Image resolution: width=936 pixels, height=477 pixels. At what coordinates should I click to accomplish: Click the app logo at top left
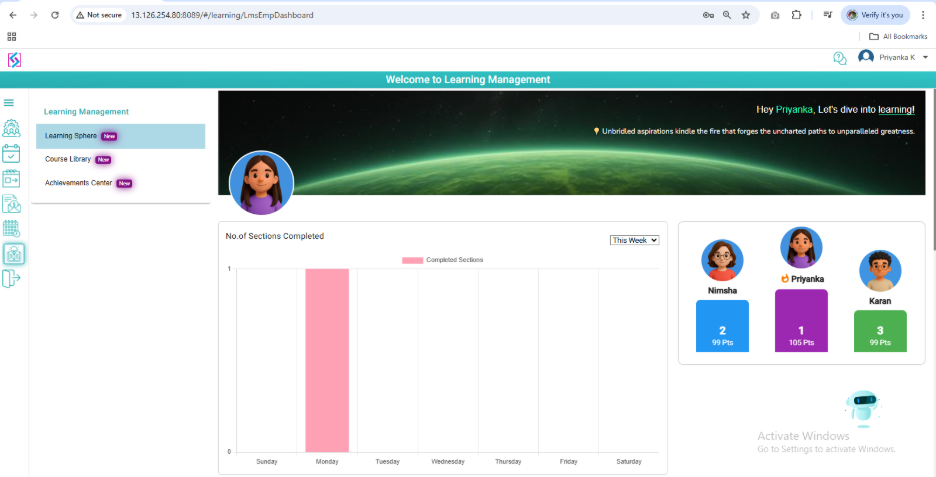pyautogui.click(x=14, y=60)
